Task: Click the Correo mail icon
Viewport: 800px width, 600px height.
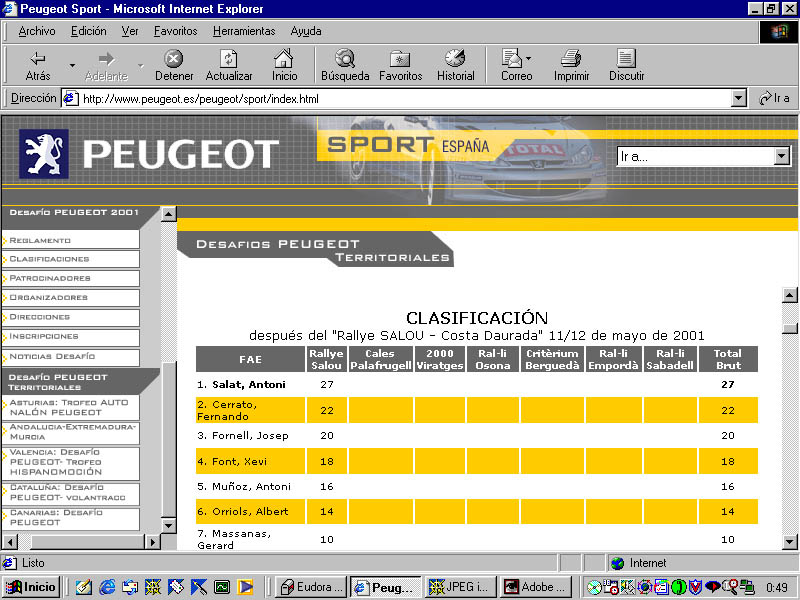Action: point(512,59)
